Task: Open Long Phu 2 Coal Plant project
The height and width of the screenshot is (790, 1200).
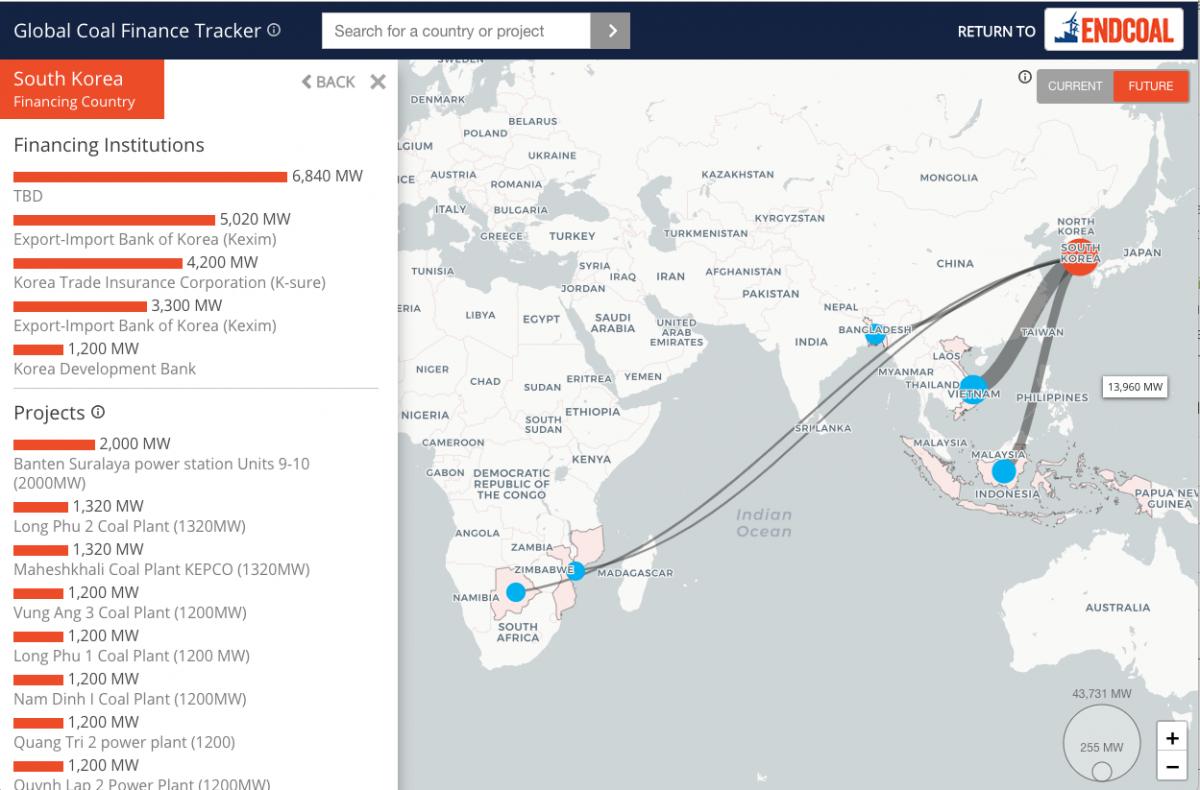Action: [x=129, y=526]
